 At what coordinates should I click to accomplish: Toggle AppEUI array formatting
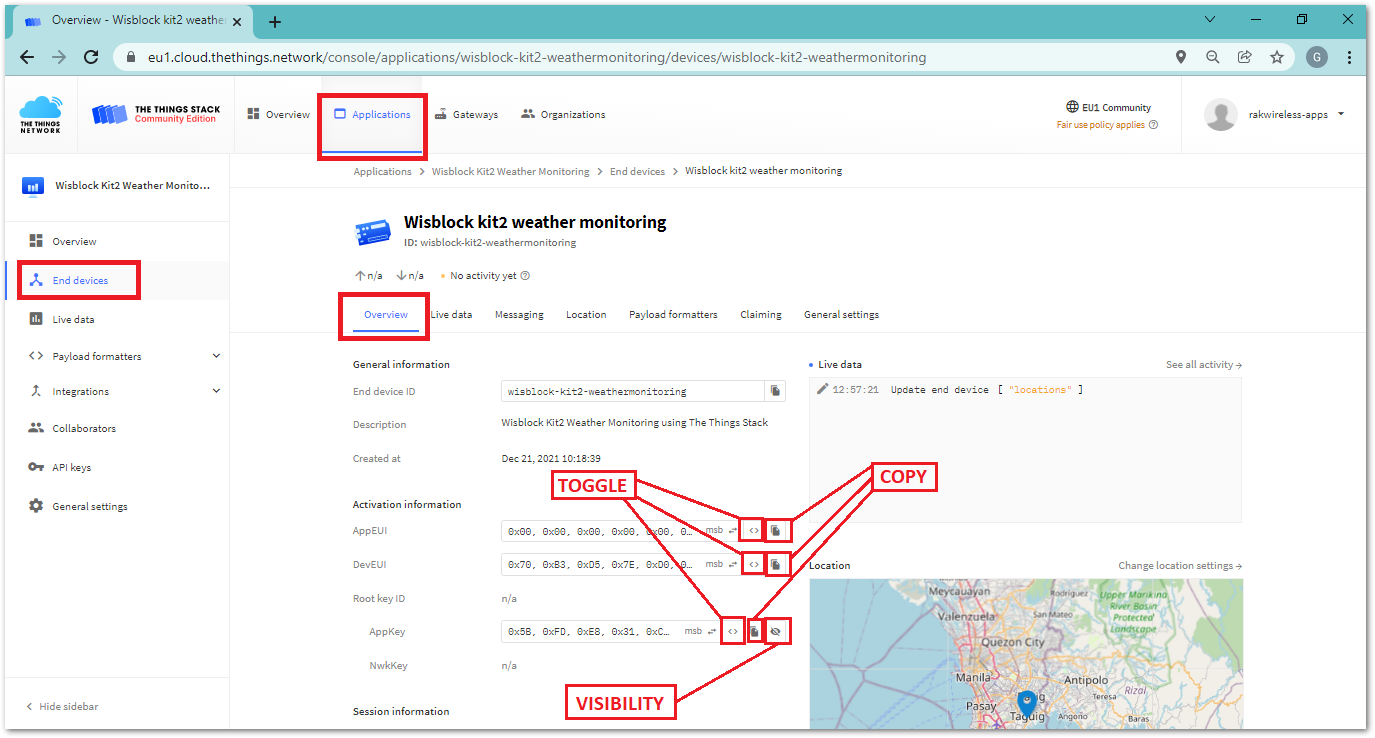[754, 531]
